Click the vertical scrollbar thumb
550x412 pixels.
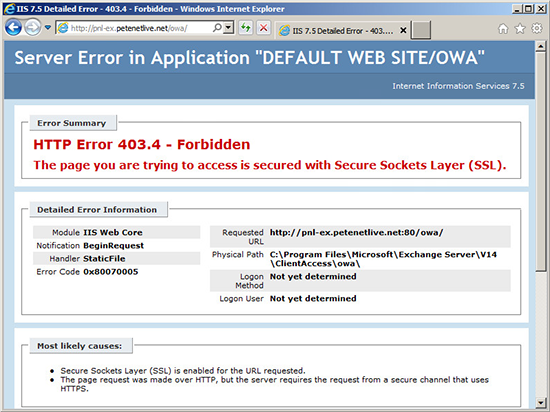(x=541, y=161)
